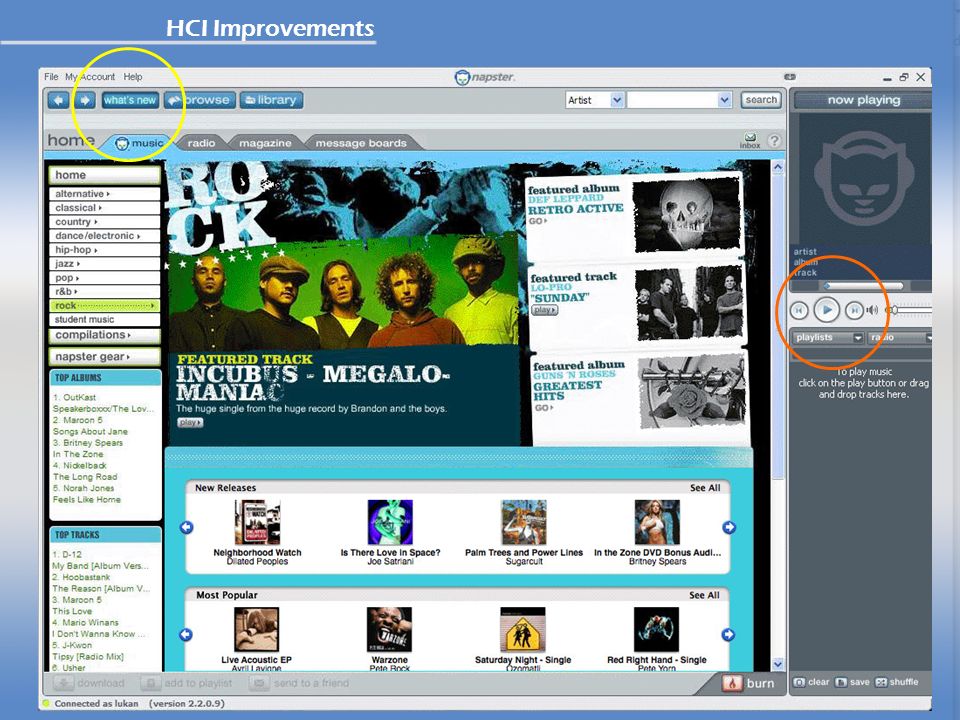
Task: Clear the now playing list
Action: 811,682
